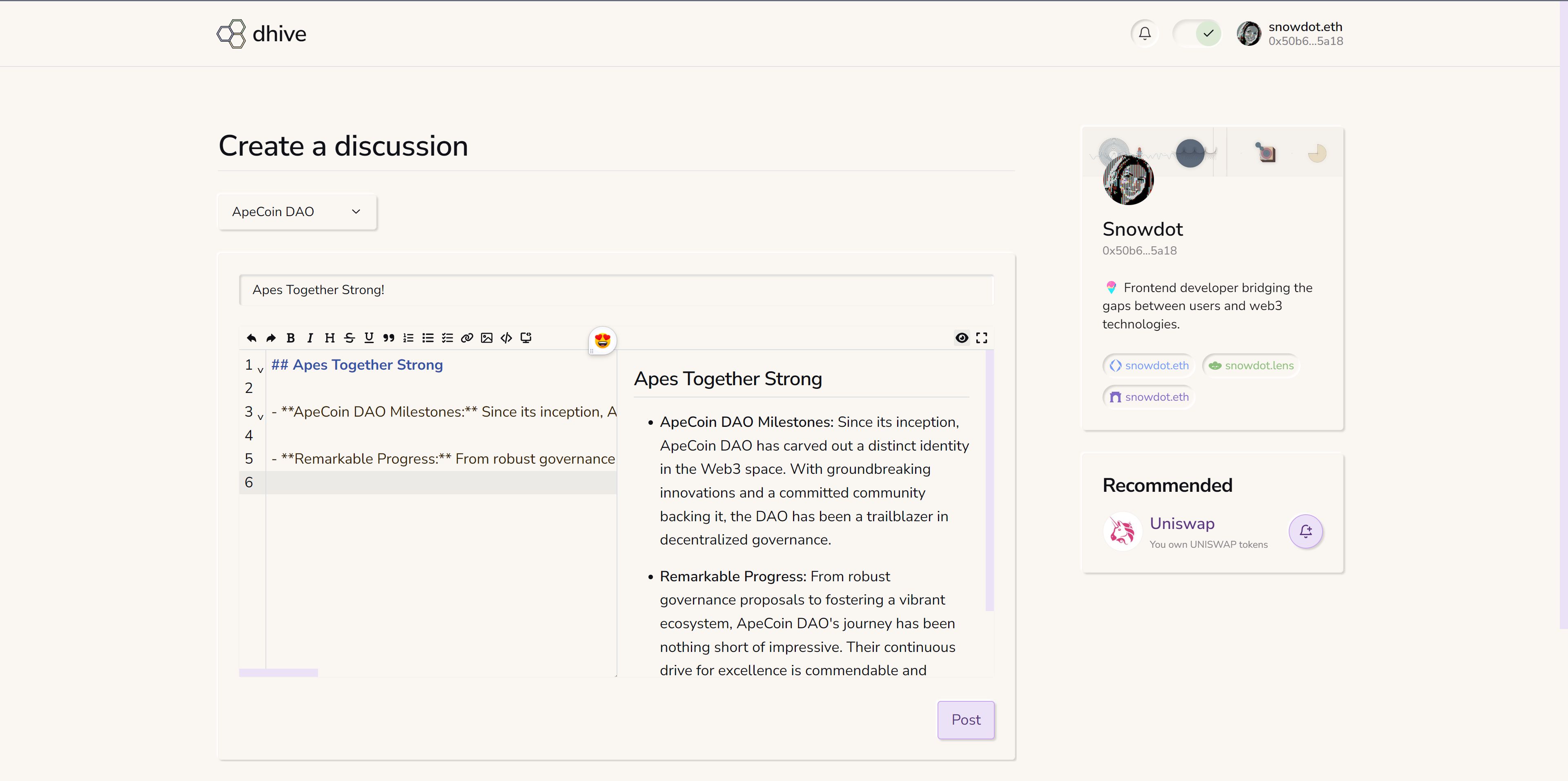Click the Apes Together Strong! title field
Screen dimensions: 1568x781
[617, 290]
